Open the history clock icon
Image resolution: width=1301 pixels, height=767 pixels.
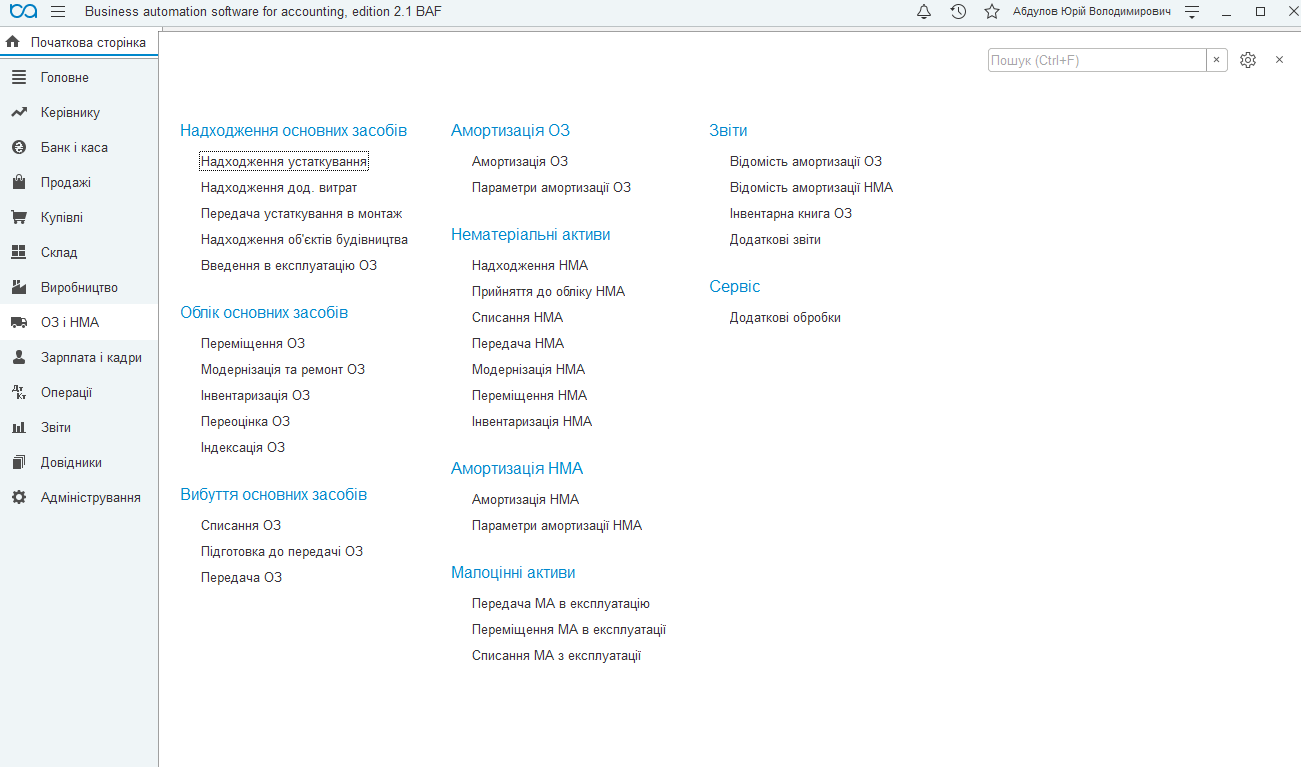point(958,12)
